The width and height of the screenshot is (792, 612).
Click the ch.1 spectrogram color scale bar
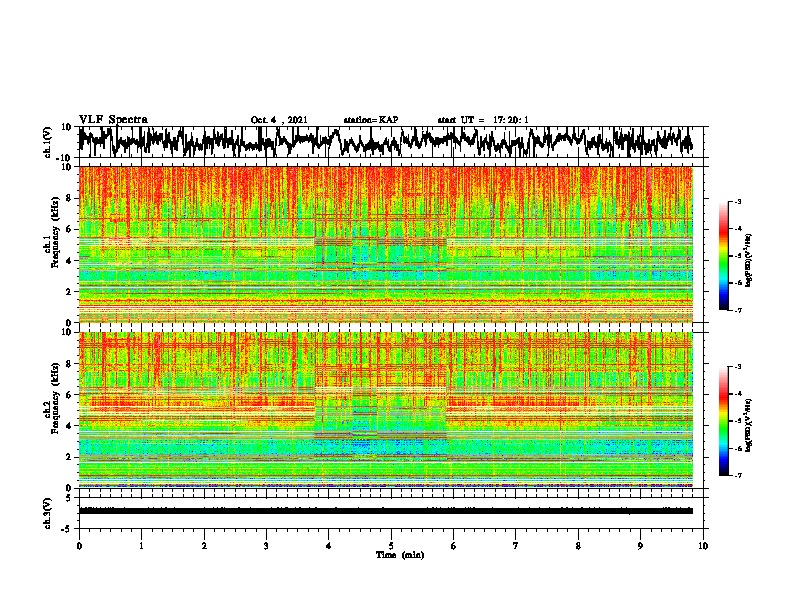pos(723,256)
